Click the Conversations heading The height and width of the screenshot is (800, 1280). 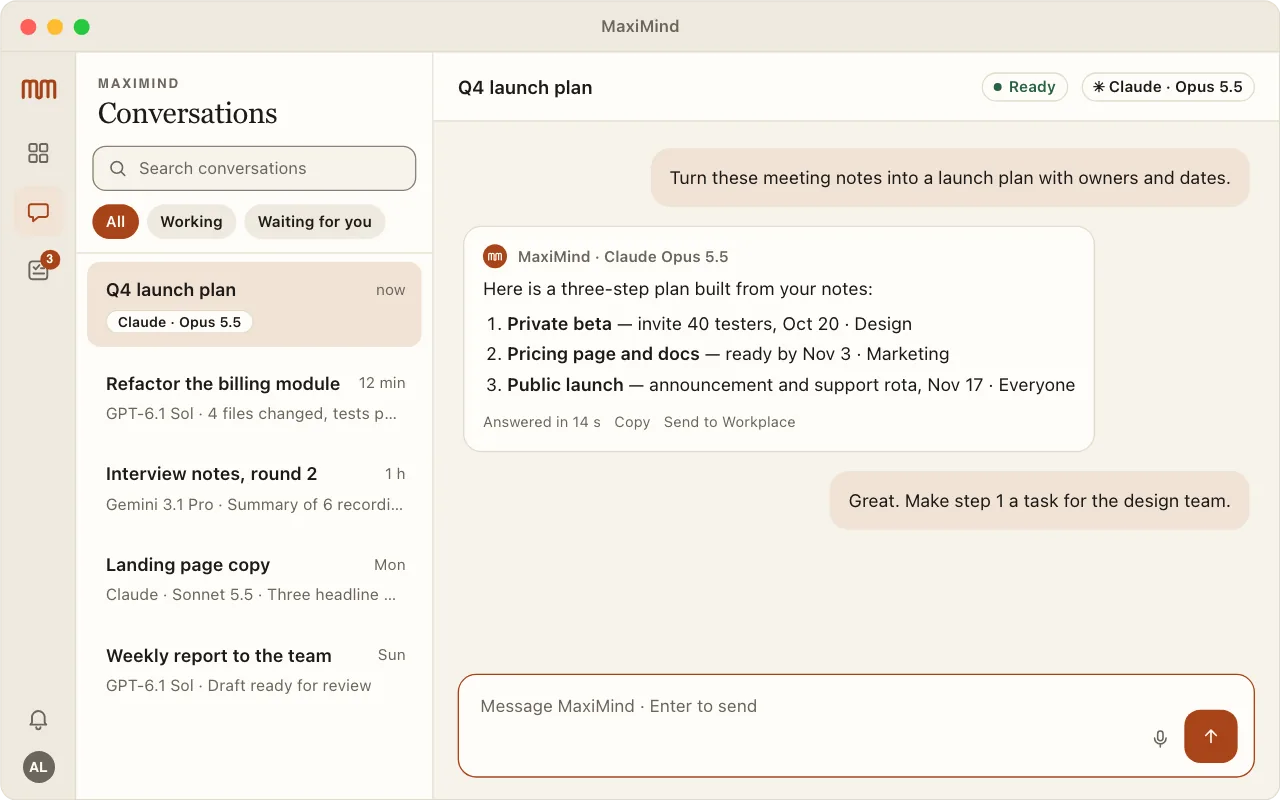pos(188,113)
